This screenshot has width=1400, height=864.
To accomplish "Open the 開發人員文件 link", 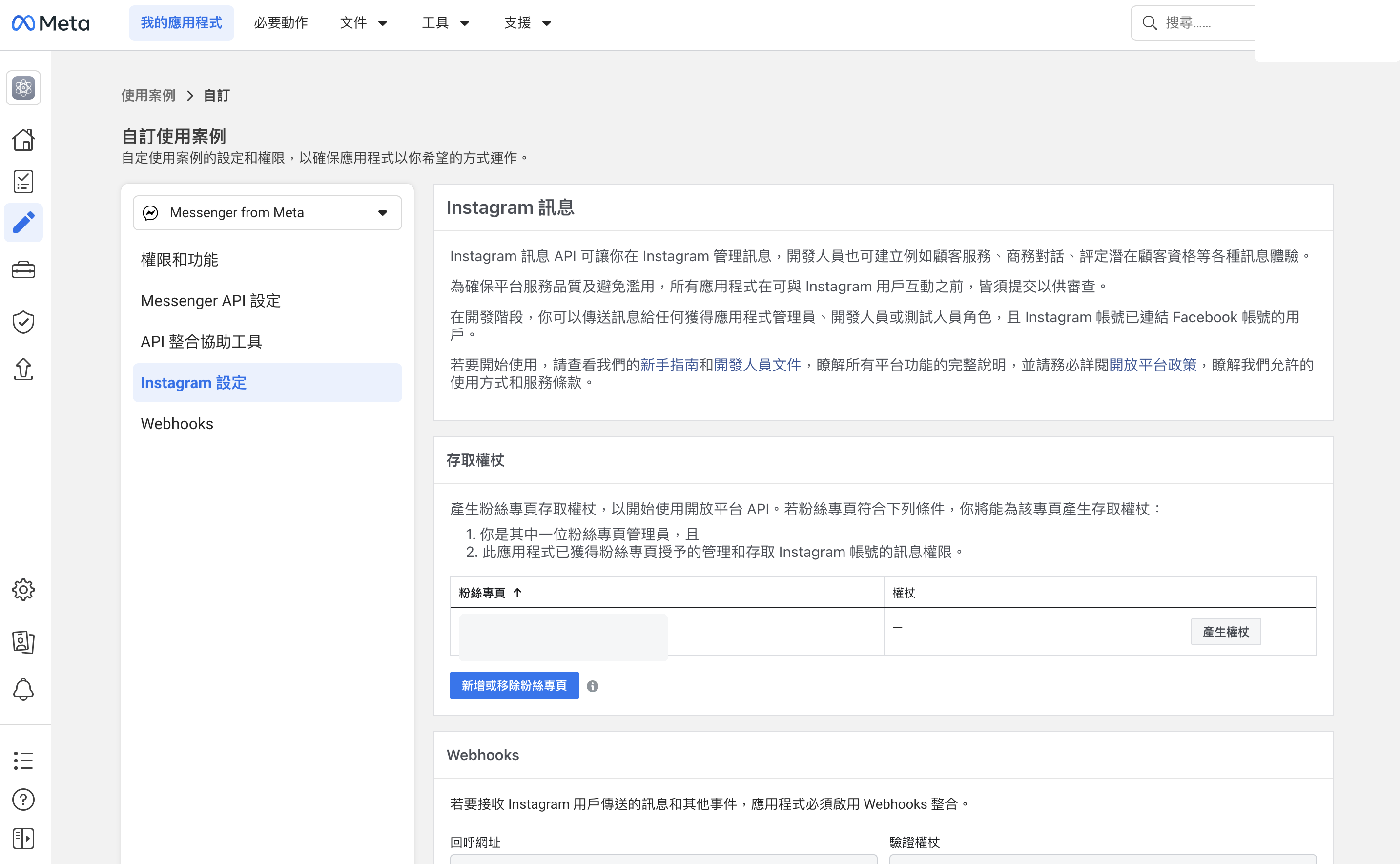I will pyautogui.click(x=757, y=365).
